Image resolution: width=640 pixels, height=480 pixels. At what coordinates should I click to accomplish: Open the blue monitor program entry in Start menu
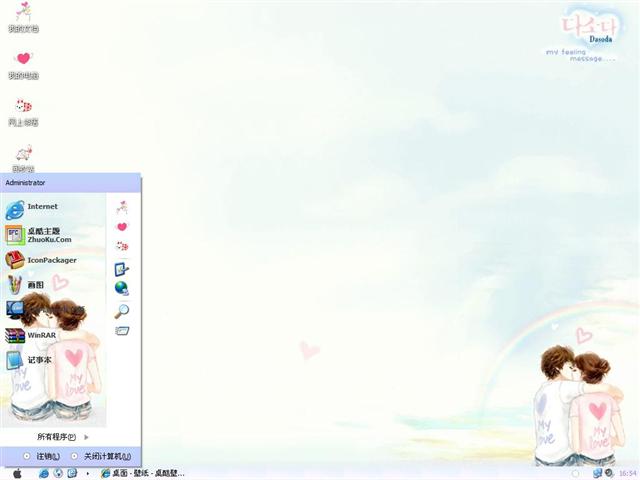coord(15,310)
